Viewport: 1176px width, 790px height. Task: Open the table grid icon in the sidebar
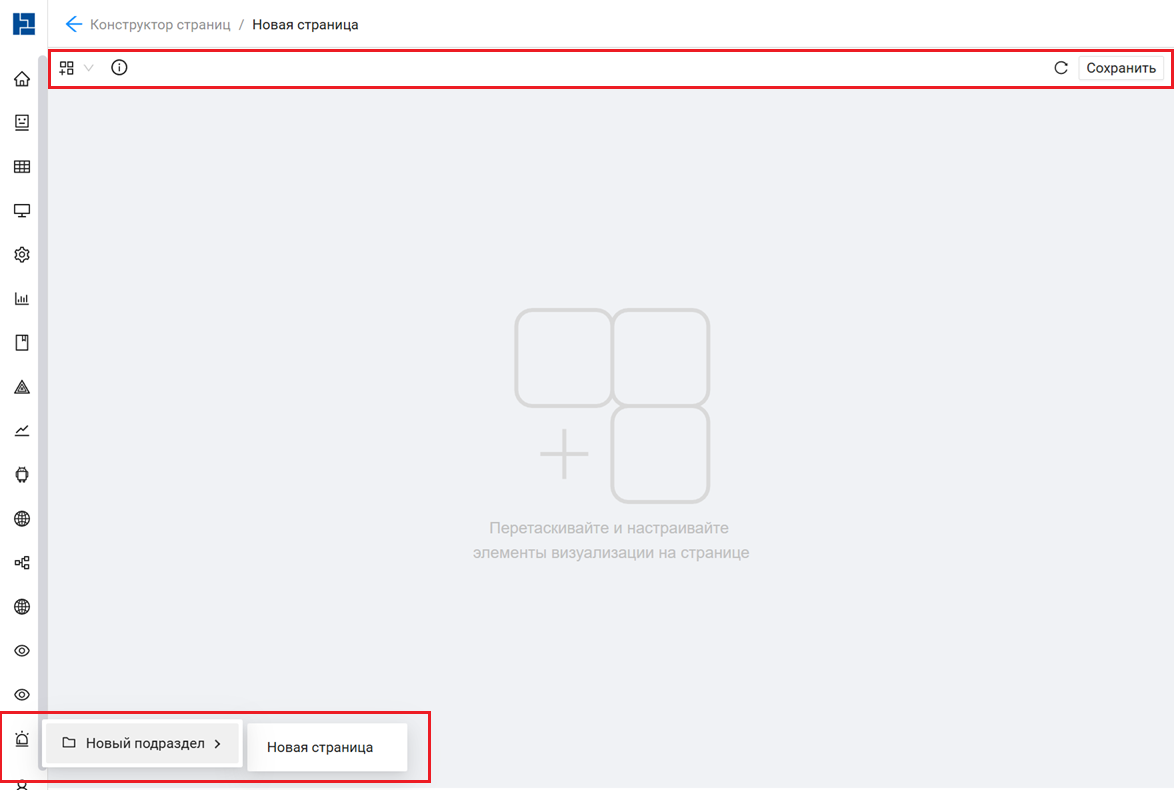pos(22,167)
